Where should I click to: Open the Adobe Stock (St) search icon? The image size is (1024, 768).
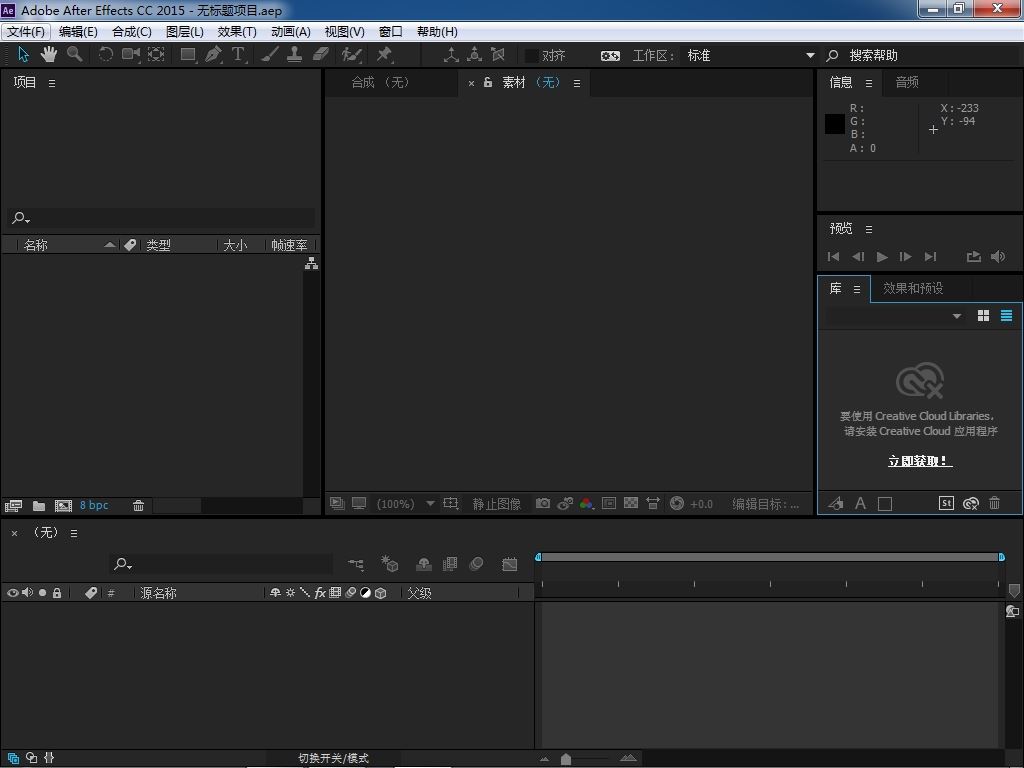[x=946, y=503]
